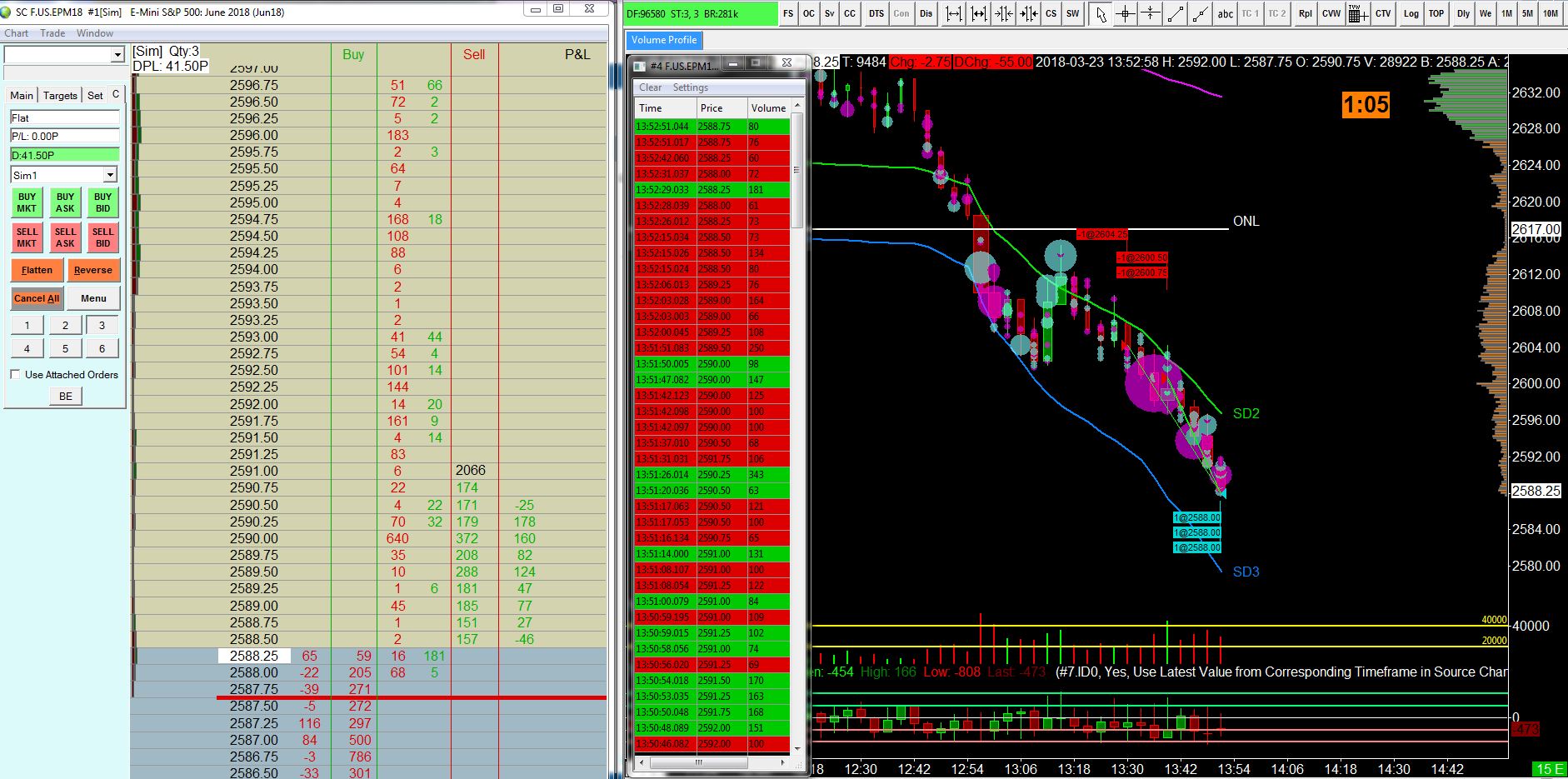
Task: Click the CS toolbar button
Action: click(x=1051, y=13)
